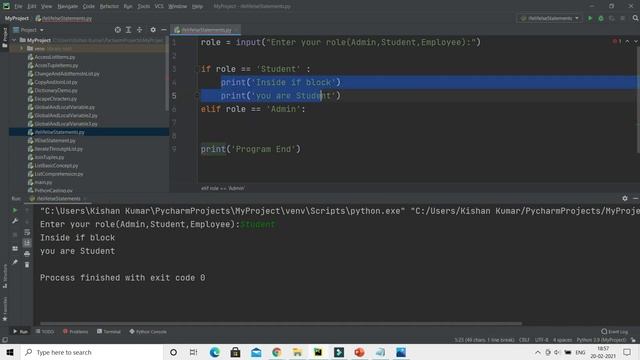Clear console output with trash icon
Image resolution: width=640 pixels, height=360 pixels.
tap(27, 264)
